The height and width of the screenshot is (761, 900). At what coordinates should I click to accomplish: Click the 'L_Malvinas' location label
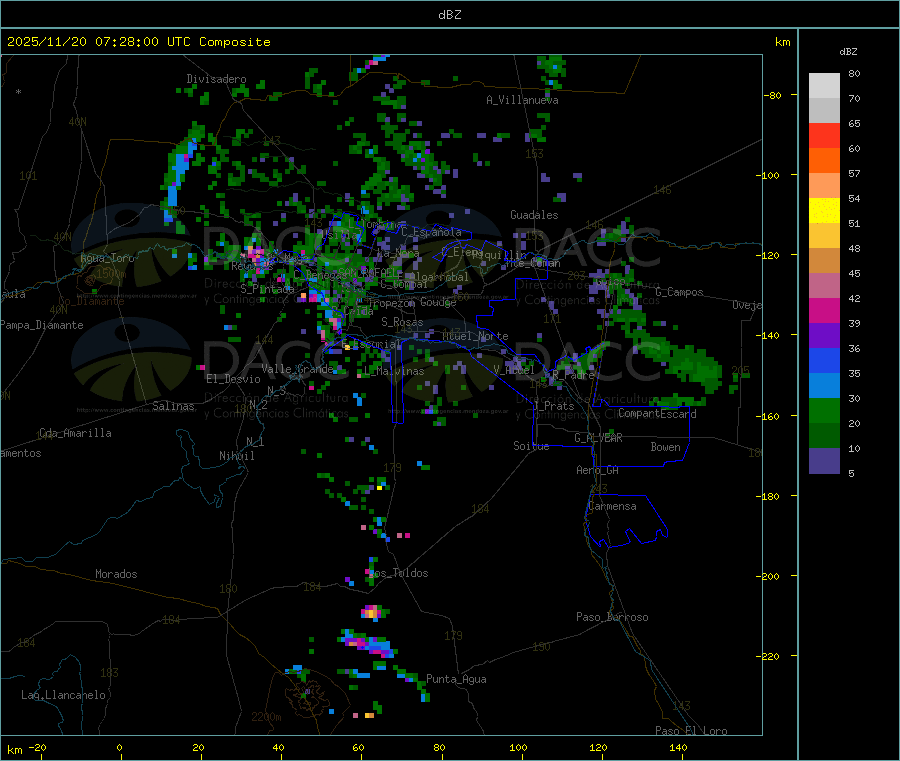[x=394, y=371]
